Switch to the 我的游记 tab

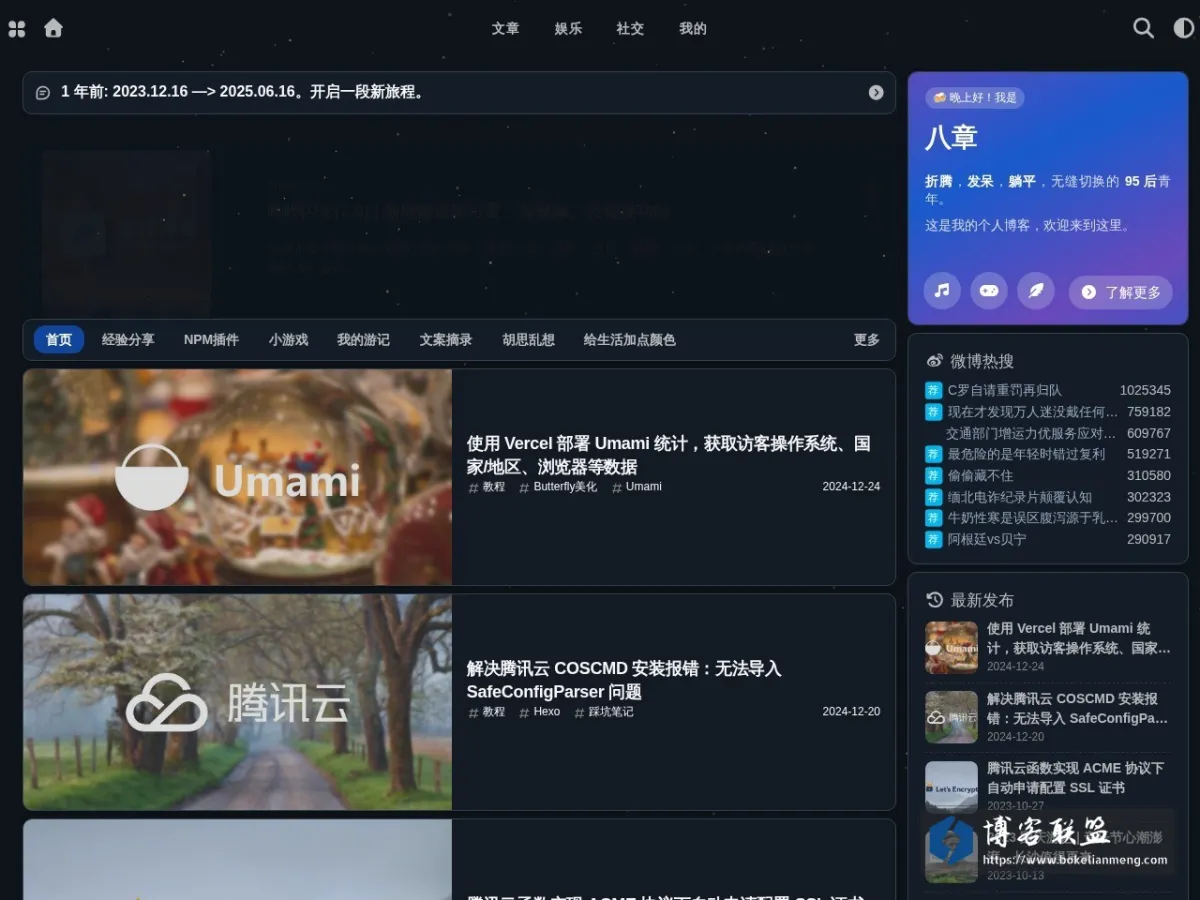[363, 340]
